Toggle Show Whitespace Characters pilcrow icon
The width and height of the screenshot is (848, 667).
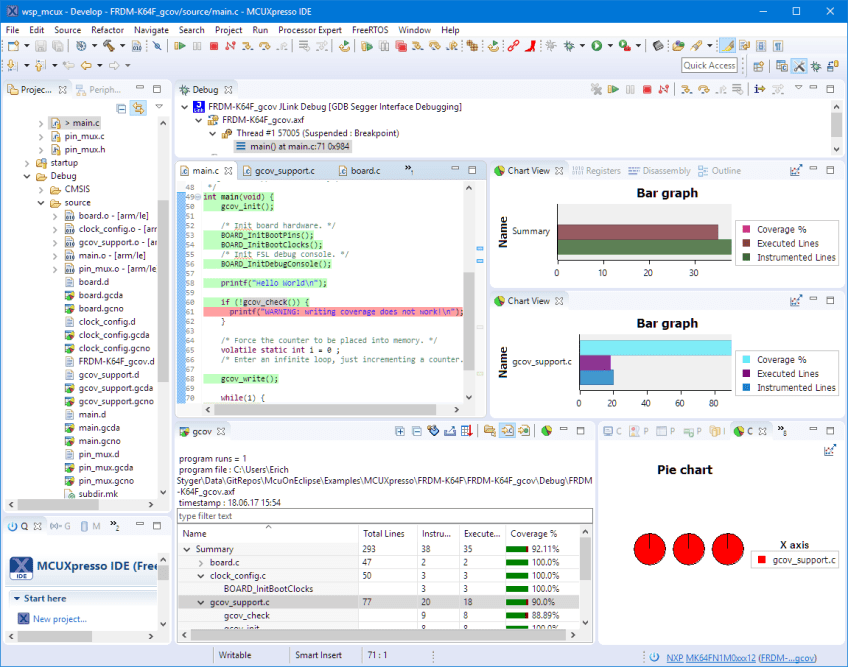point(778,46)
